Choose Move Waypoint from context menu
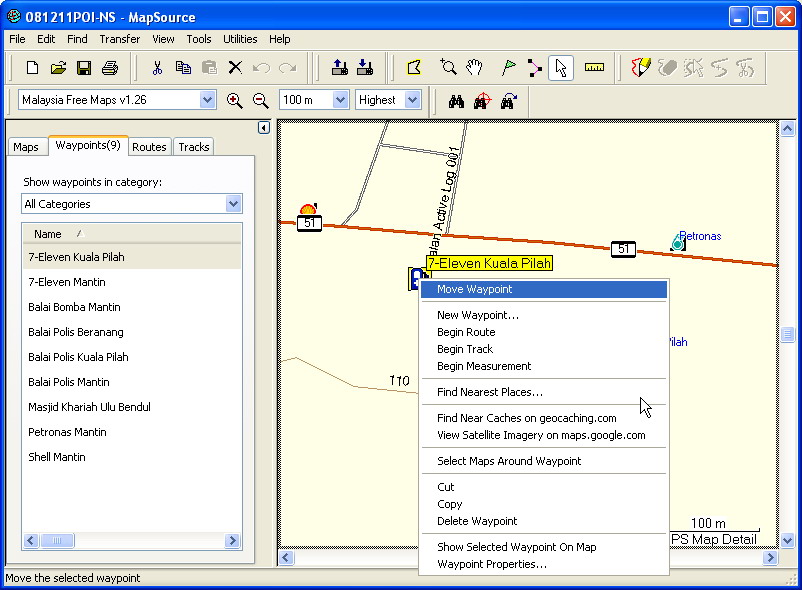 (544, 289)
